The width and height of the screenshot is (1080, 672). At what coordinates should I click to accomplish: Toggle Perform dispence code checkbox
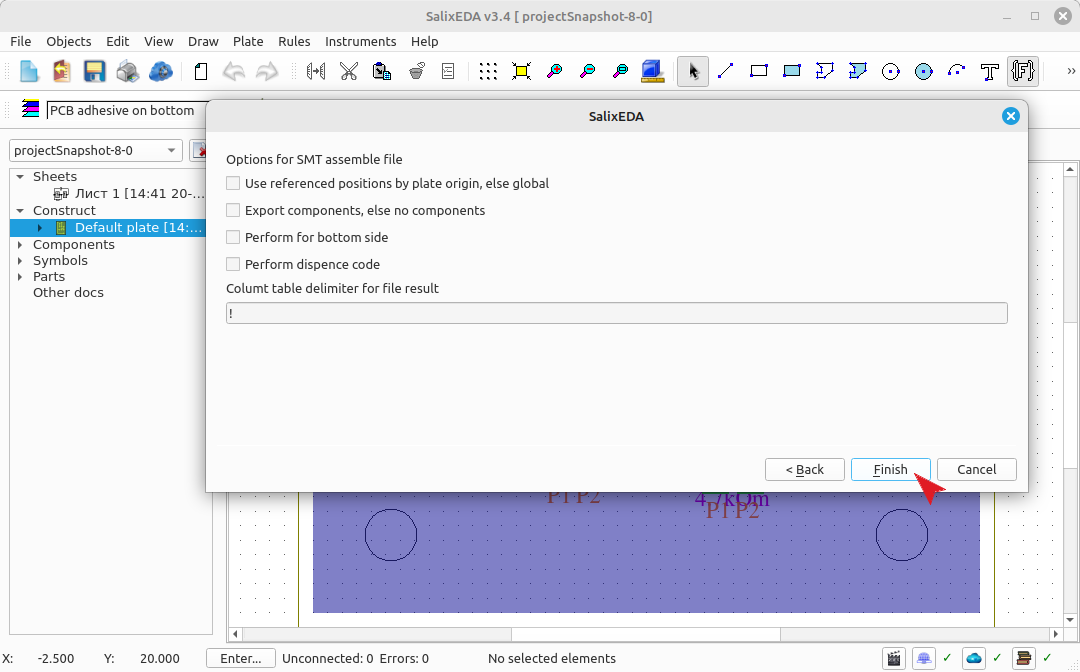[x=233, y=264]
